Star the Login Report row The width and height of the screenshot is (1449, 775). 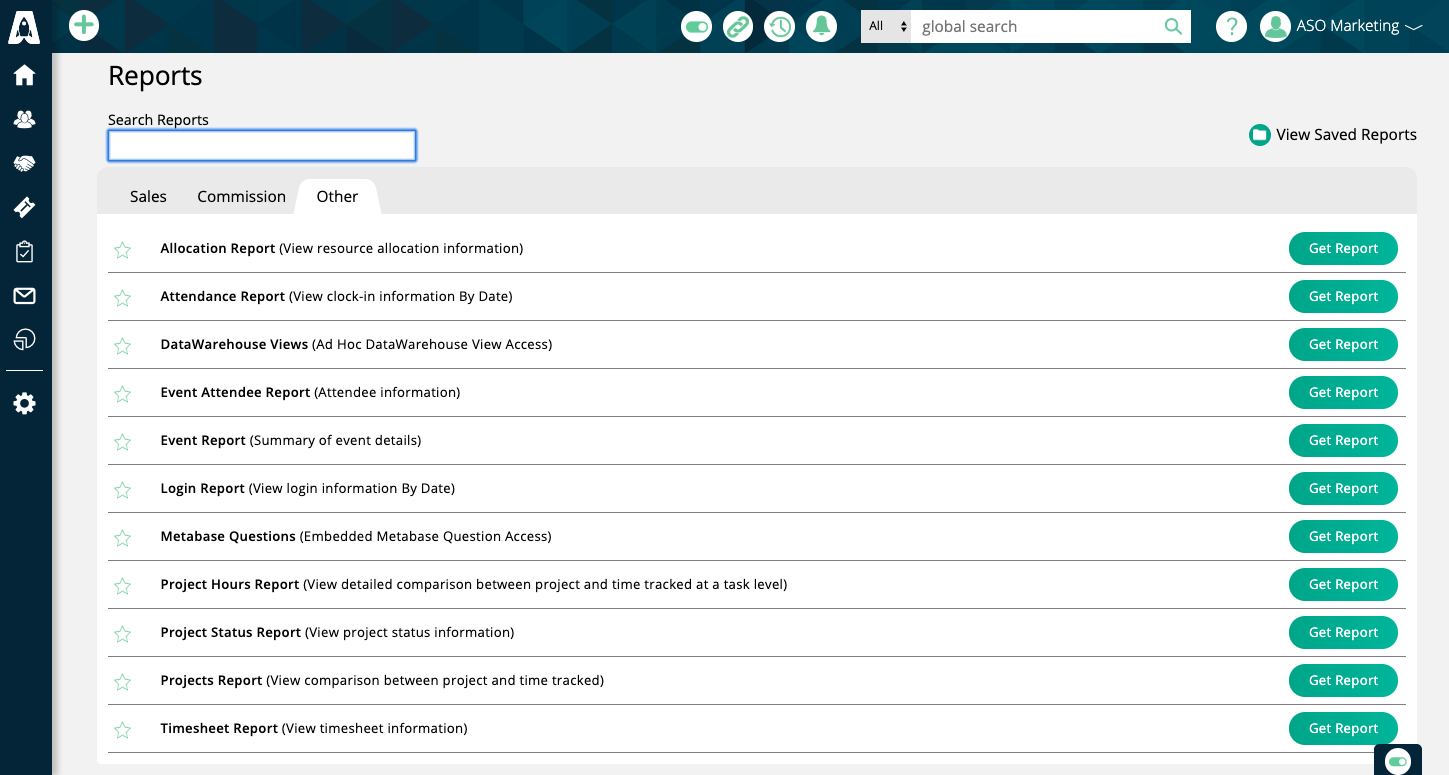(x=122, y=490)
